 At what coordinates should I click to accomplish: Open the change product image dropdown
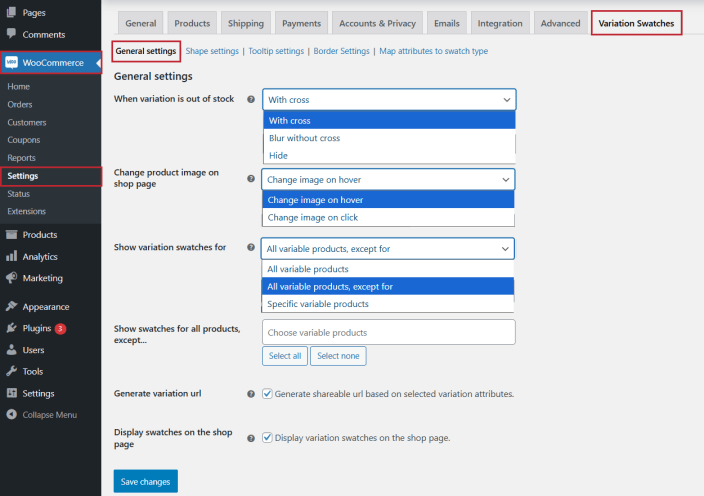389,179
